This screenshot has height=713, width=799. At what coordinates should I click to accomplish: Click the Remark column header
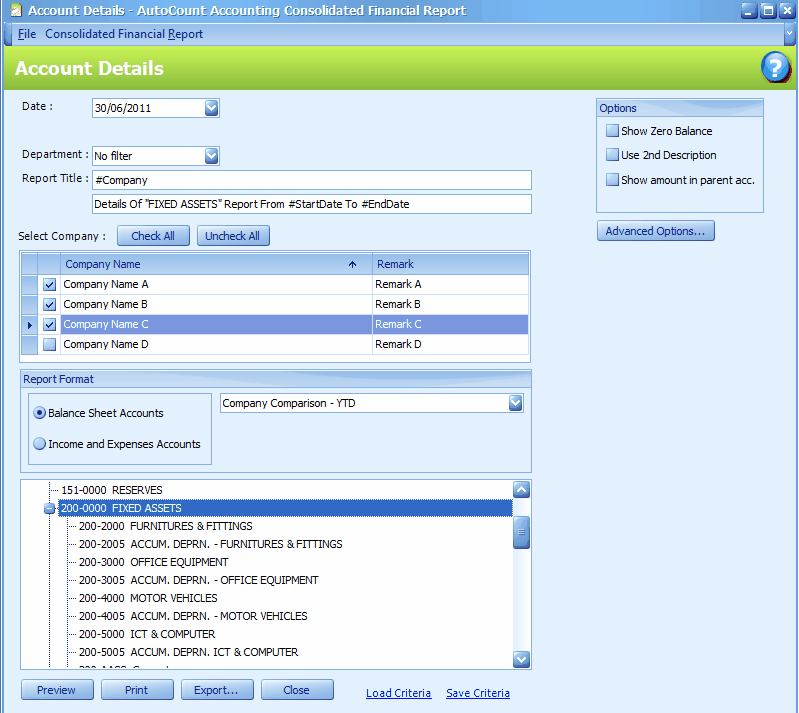click(450, 264)
